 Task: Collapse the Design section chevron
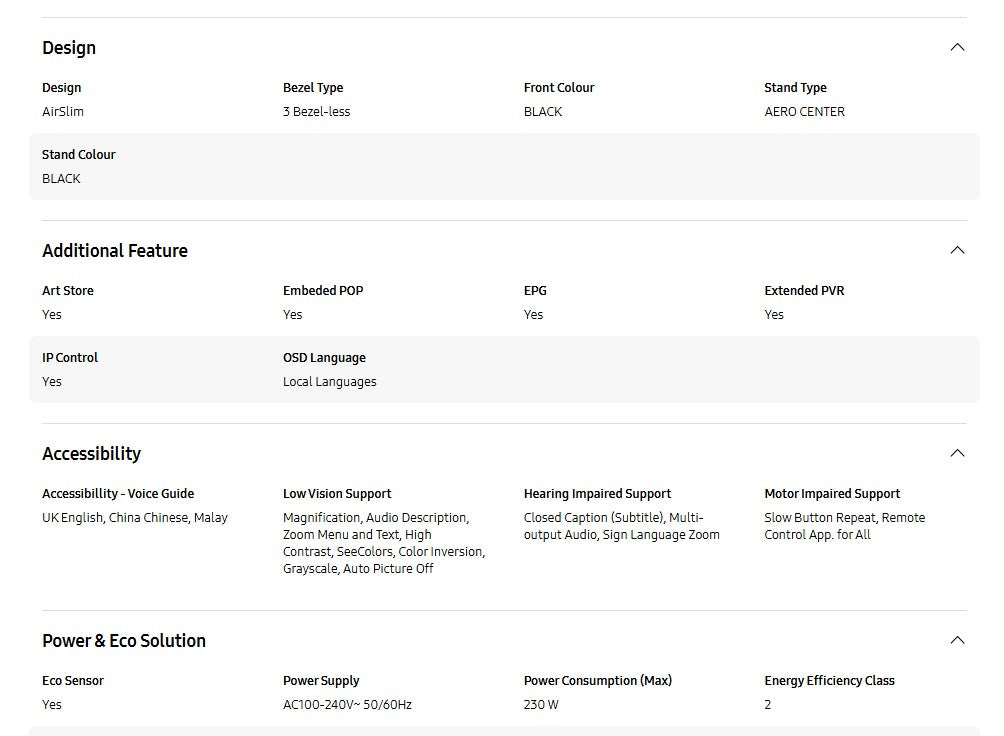point(957,47)
